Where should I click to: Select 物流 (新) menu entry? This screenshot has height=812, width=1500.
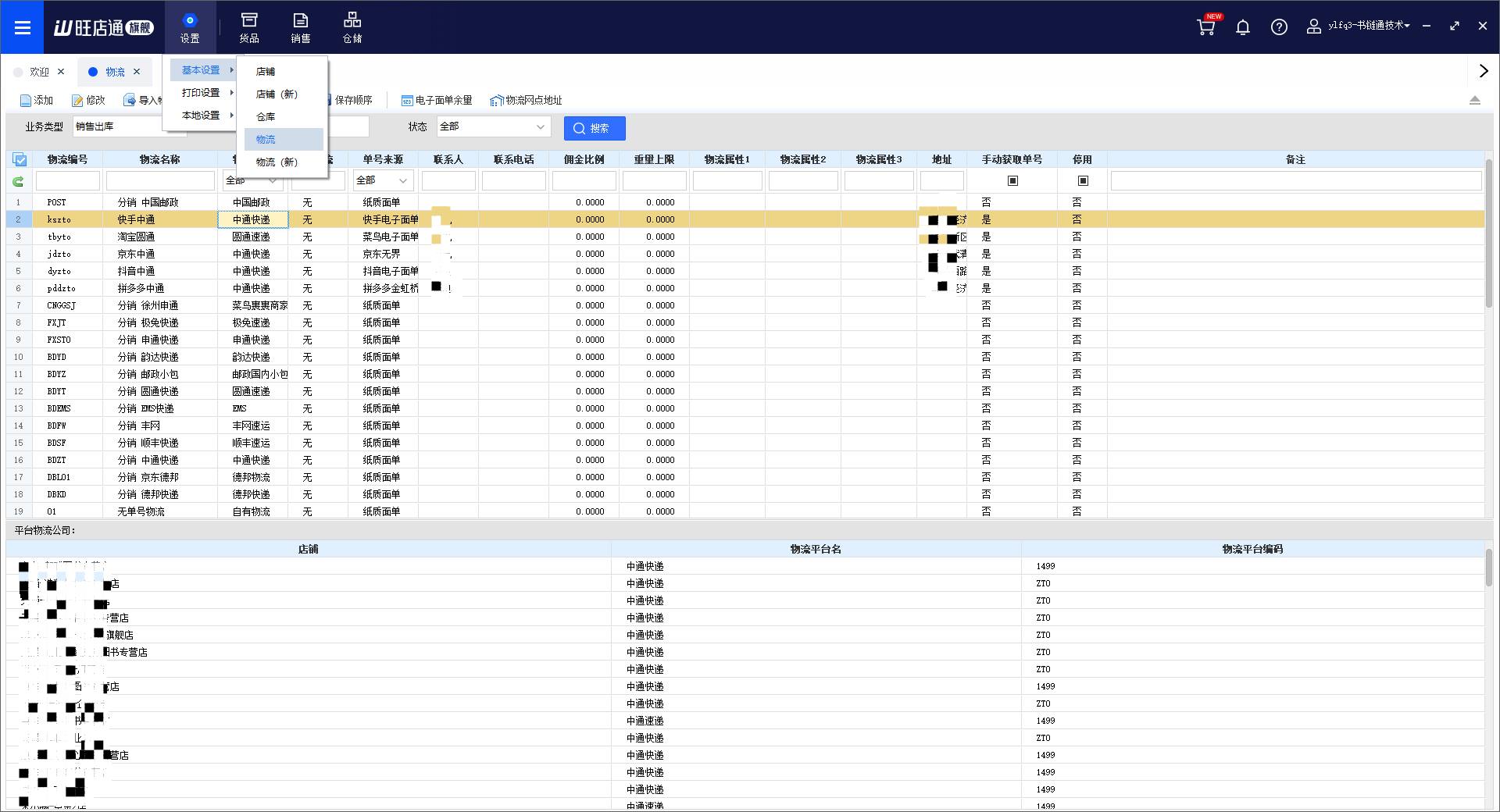[284, 162]
